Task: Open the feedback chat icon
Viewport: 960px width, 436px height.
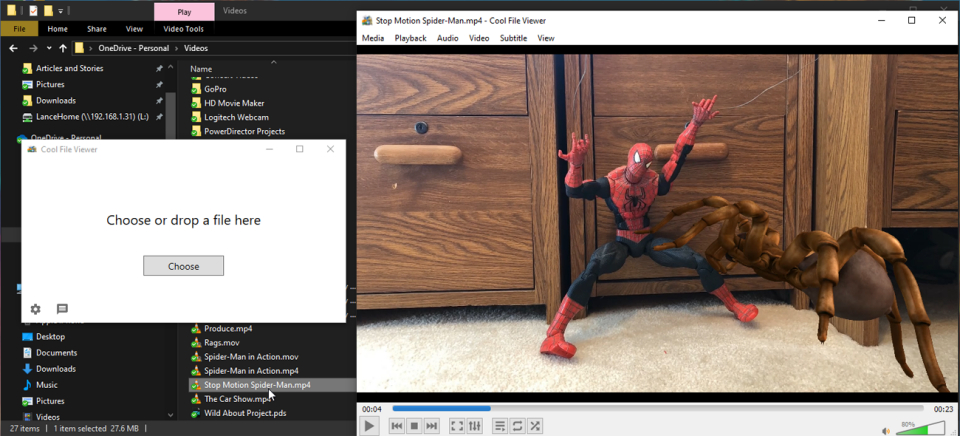Action: tap(62, 309)
